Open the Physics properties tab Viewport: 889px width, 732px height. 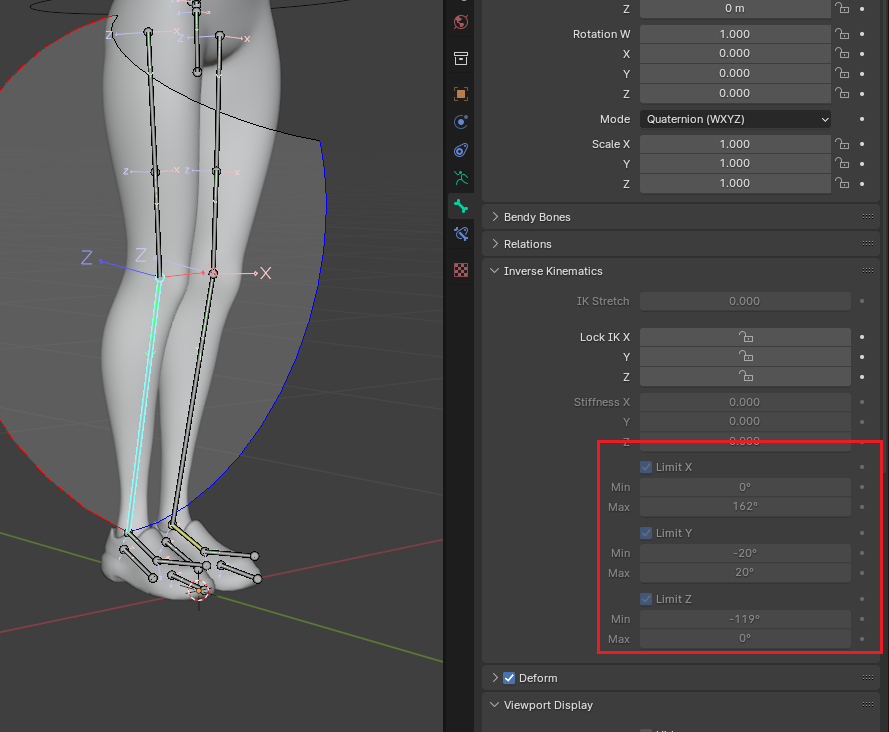461,122
